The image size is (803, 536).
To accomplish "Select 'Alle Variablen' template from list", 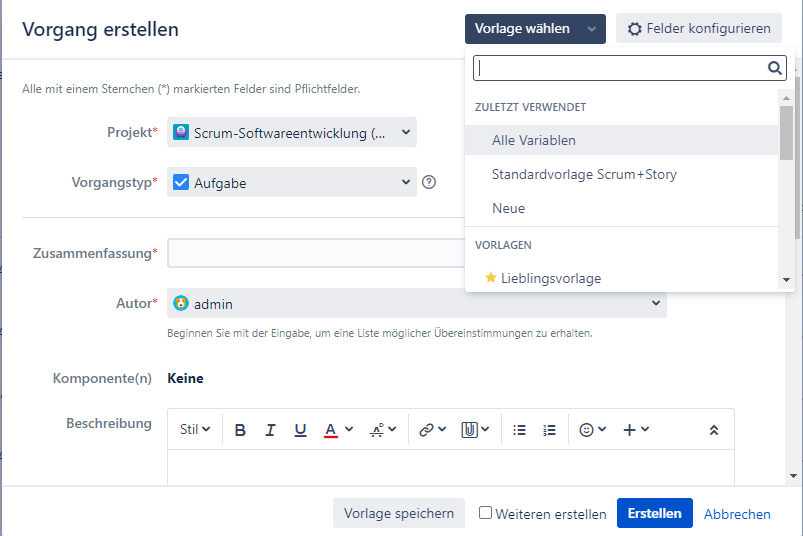I will click(x=534, y=141).
